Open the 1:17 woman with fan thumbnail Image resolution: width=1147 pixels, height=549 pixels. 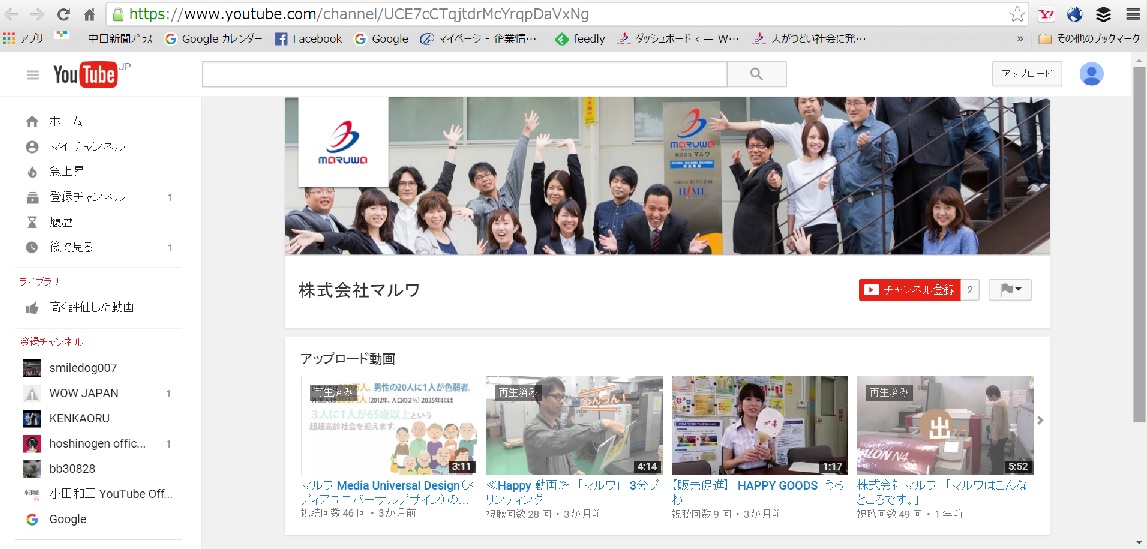(x=760, y=425)
